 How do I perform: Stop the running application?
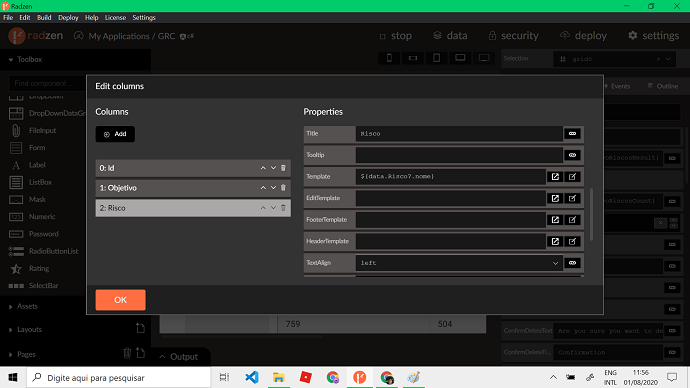pyautogui.click(x=396, y=36)
